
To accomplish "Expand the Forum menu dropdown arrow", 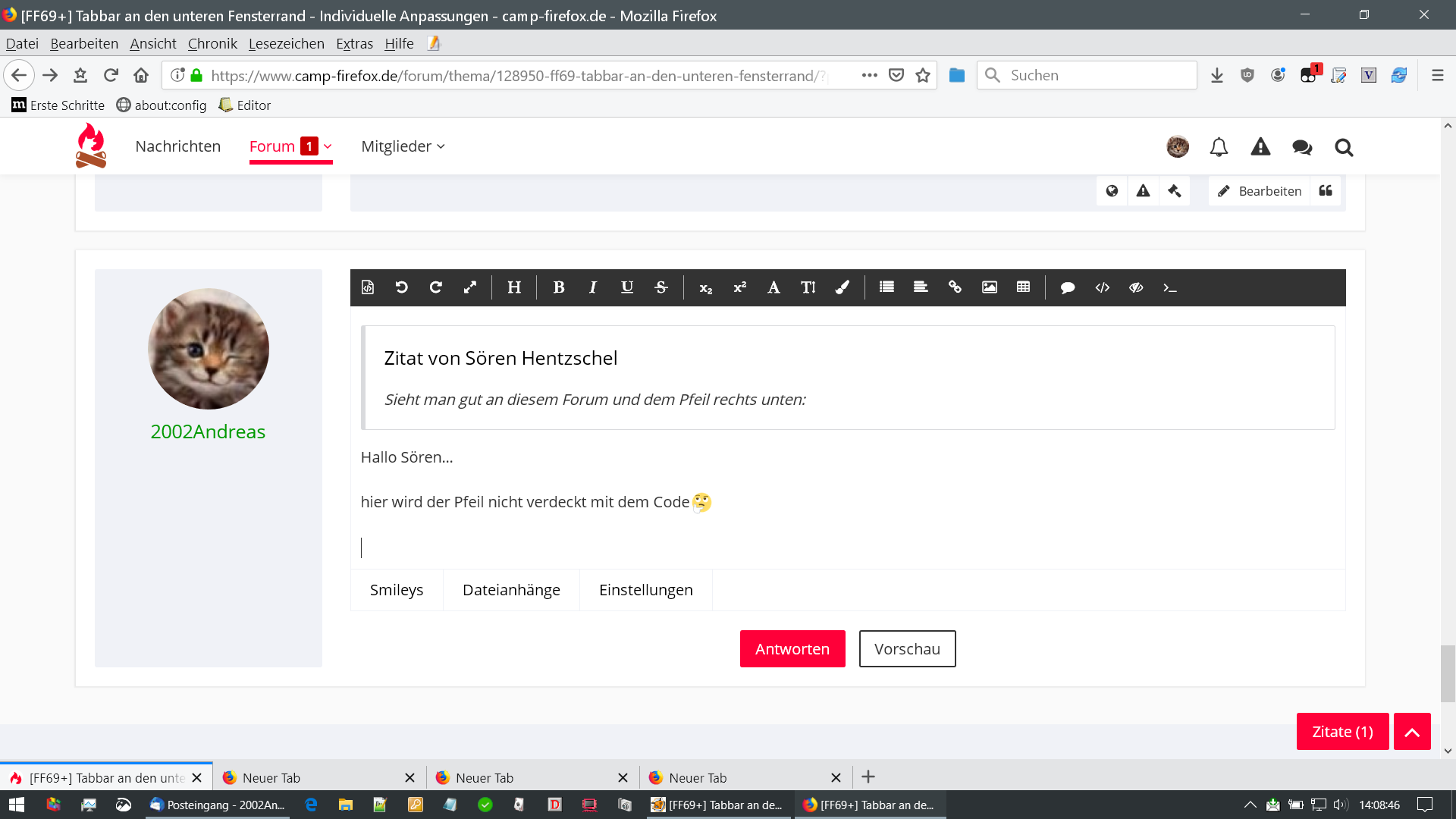I will click(x=328, y=146).
